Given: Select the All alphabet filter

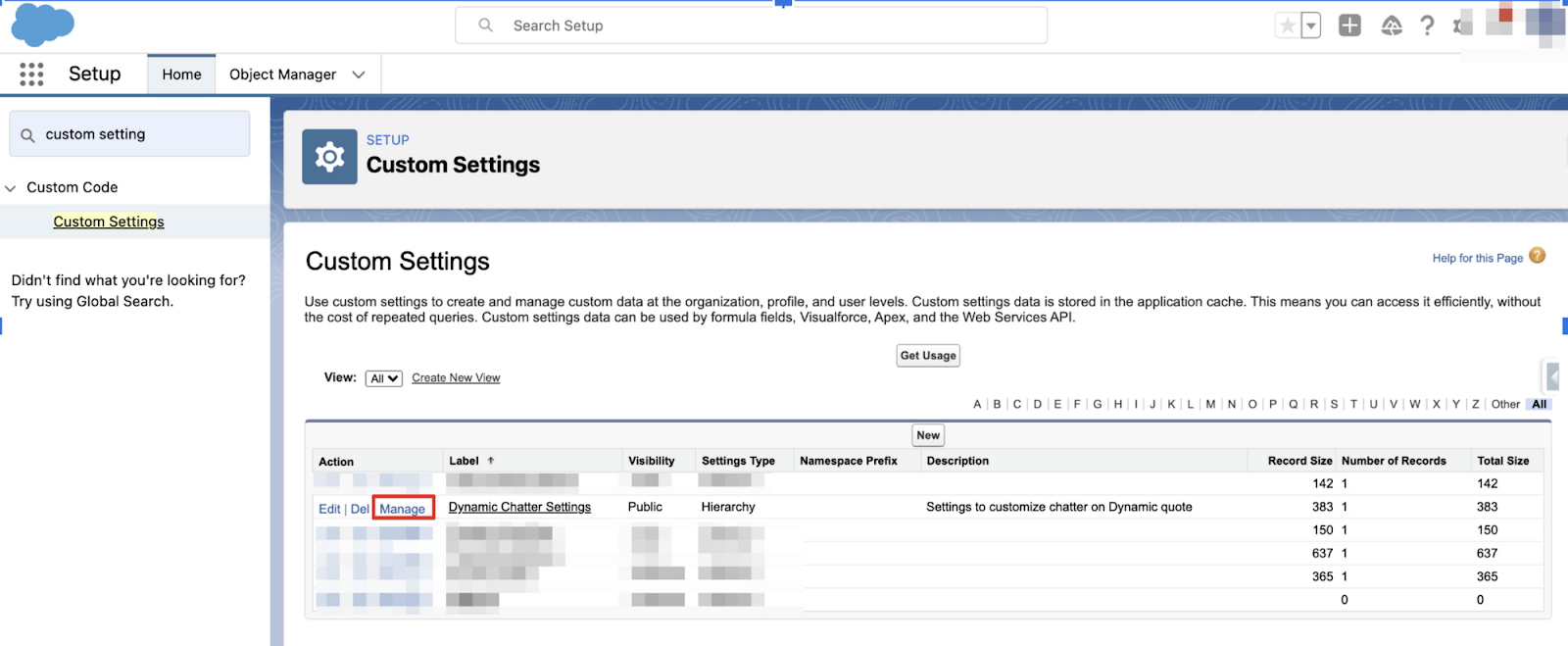Looking at the screenshot, I should [1540, 404].
